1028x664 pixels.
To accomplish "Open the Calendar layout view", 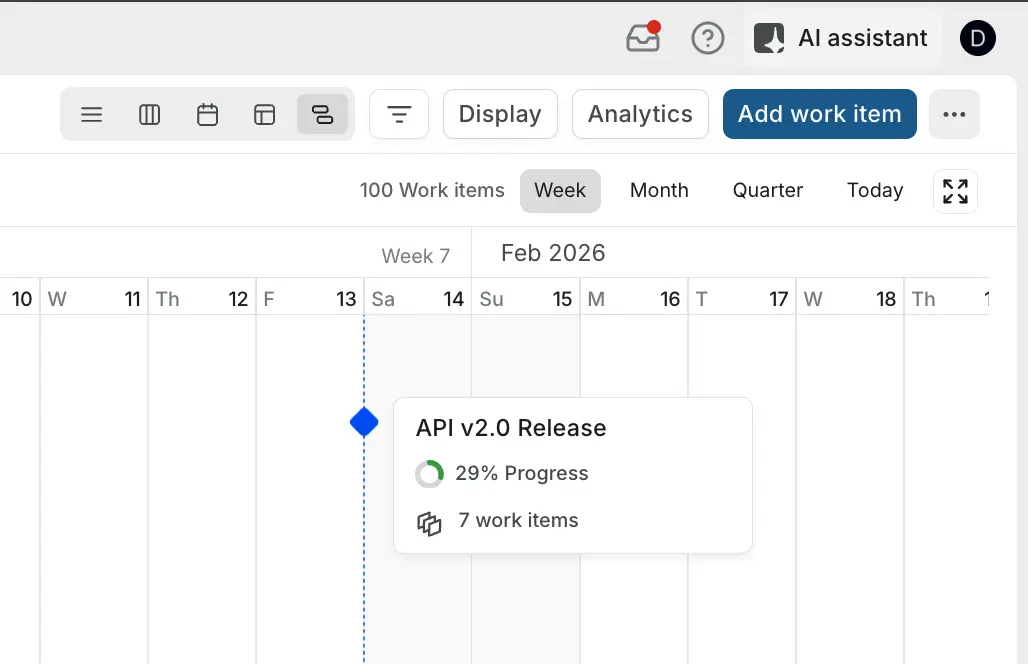I will click(207, 114).
